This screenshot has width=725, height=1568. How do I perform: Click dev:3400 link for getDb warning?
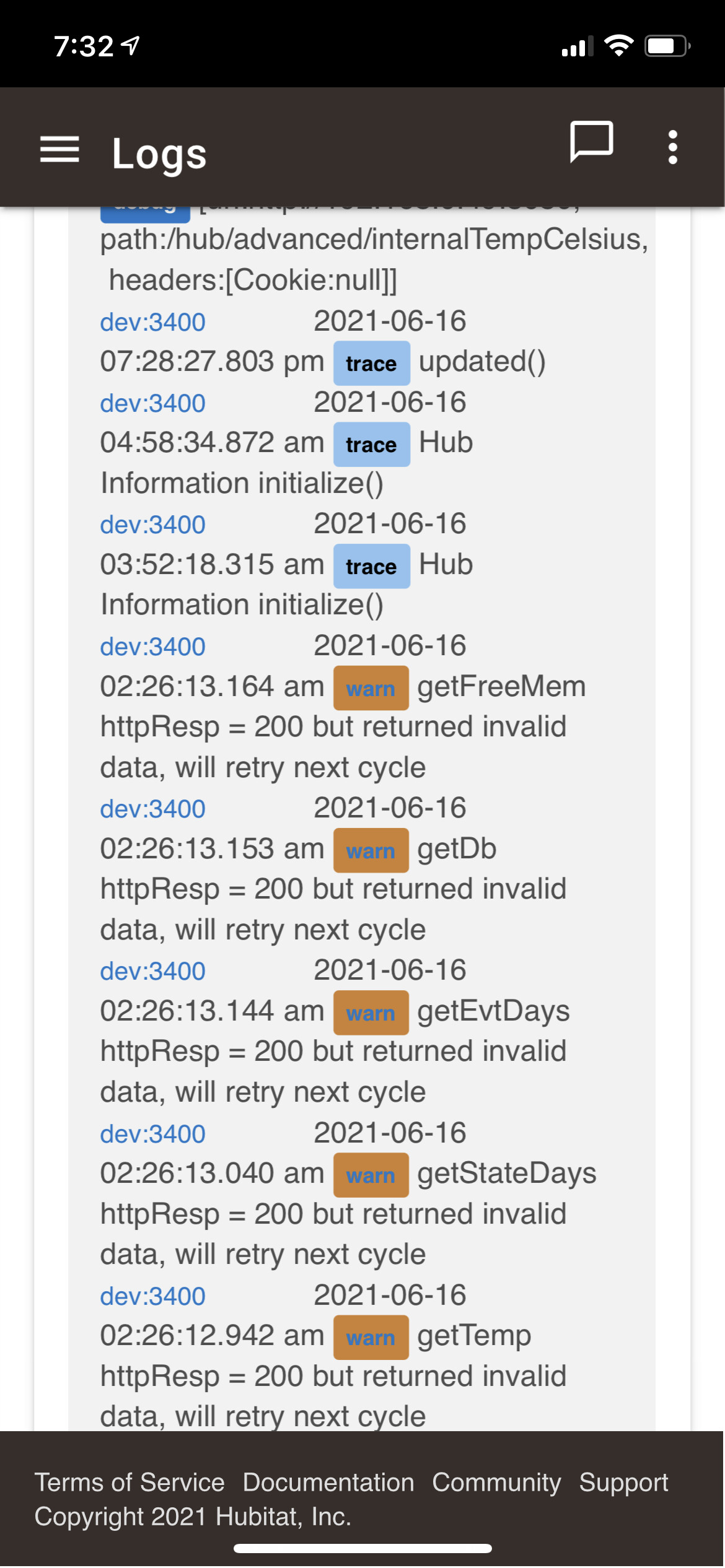[x=153, y=809]
